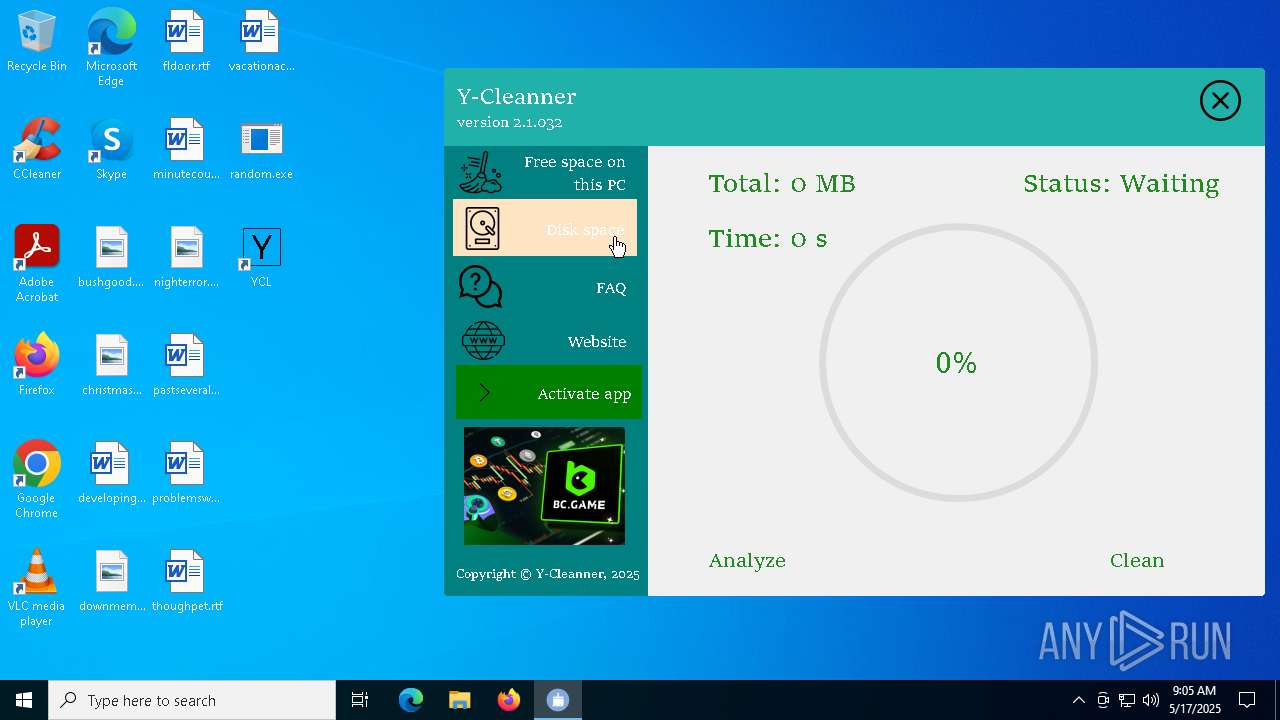Click the hard drive disk icon
The height and width of the screenshot is (720, 1280).
[x=482, y=228]
